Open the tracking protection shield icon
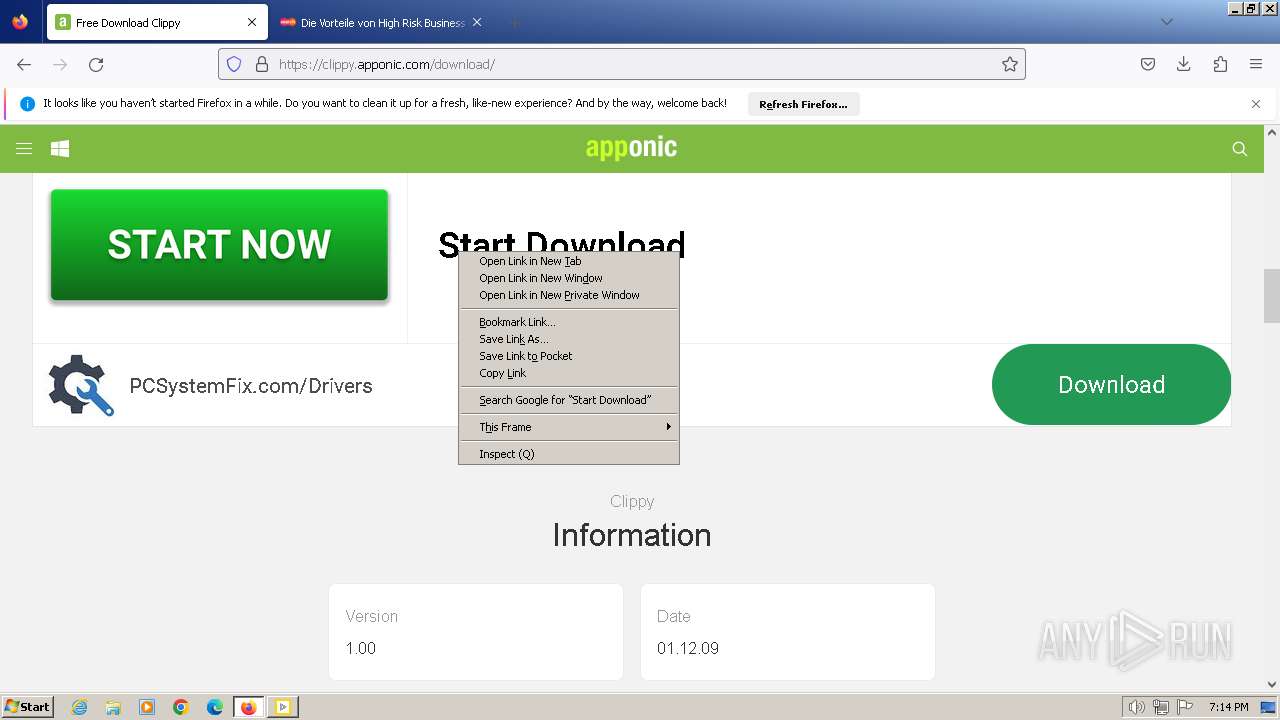Image resolution: width=1280 pixels, height=720 pixels. (234, 64)
